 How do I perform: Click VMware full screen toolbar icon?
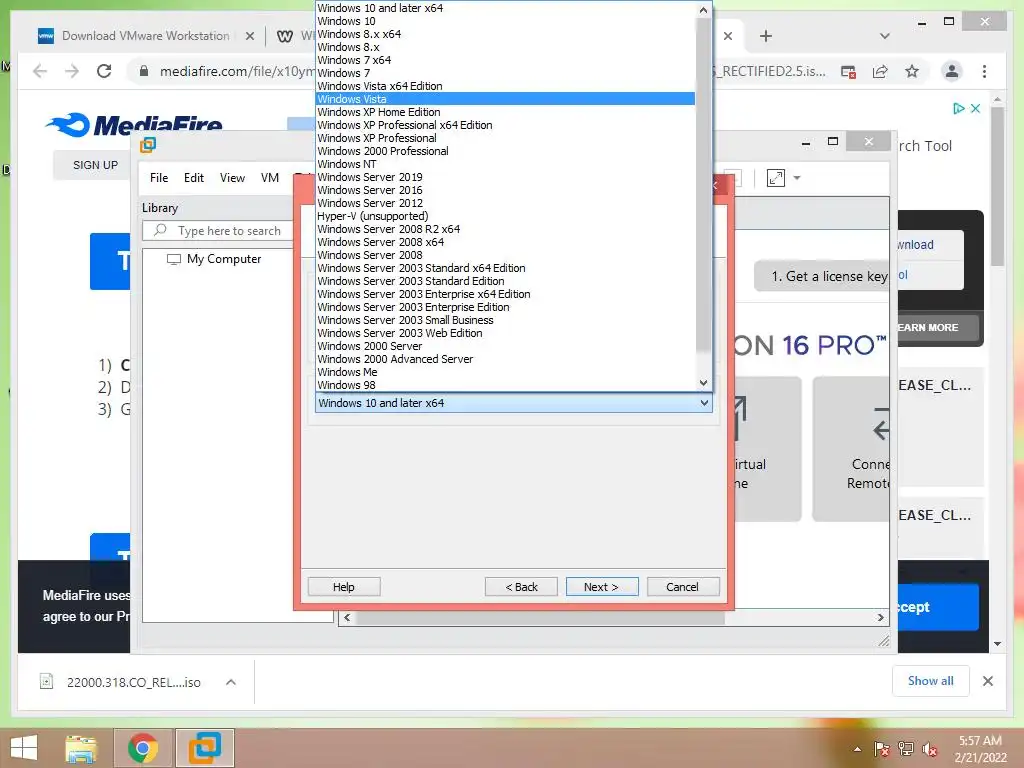pos(776,178)
